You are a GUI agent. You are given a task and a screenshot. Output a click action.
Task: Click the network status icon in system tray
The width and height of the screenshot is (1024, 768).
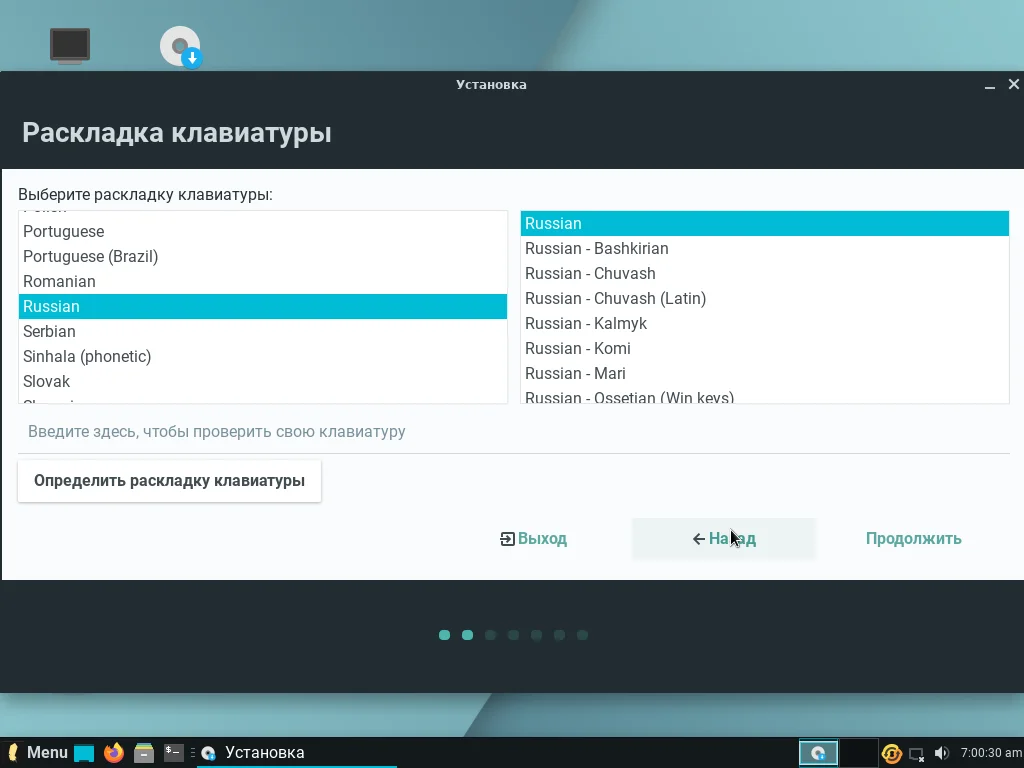(x=916, y=754)
